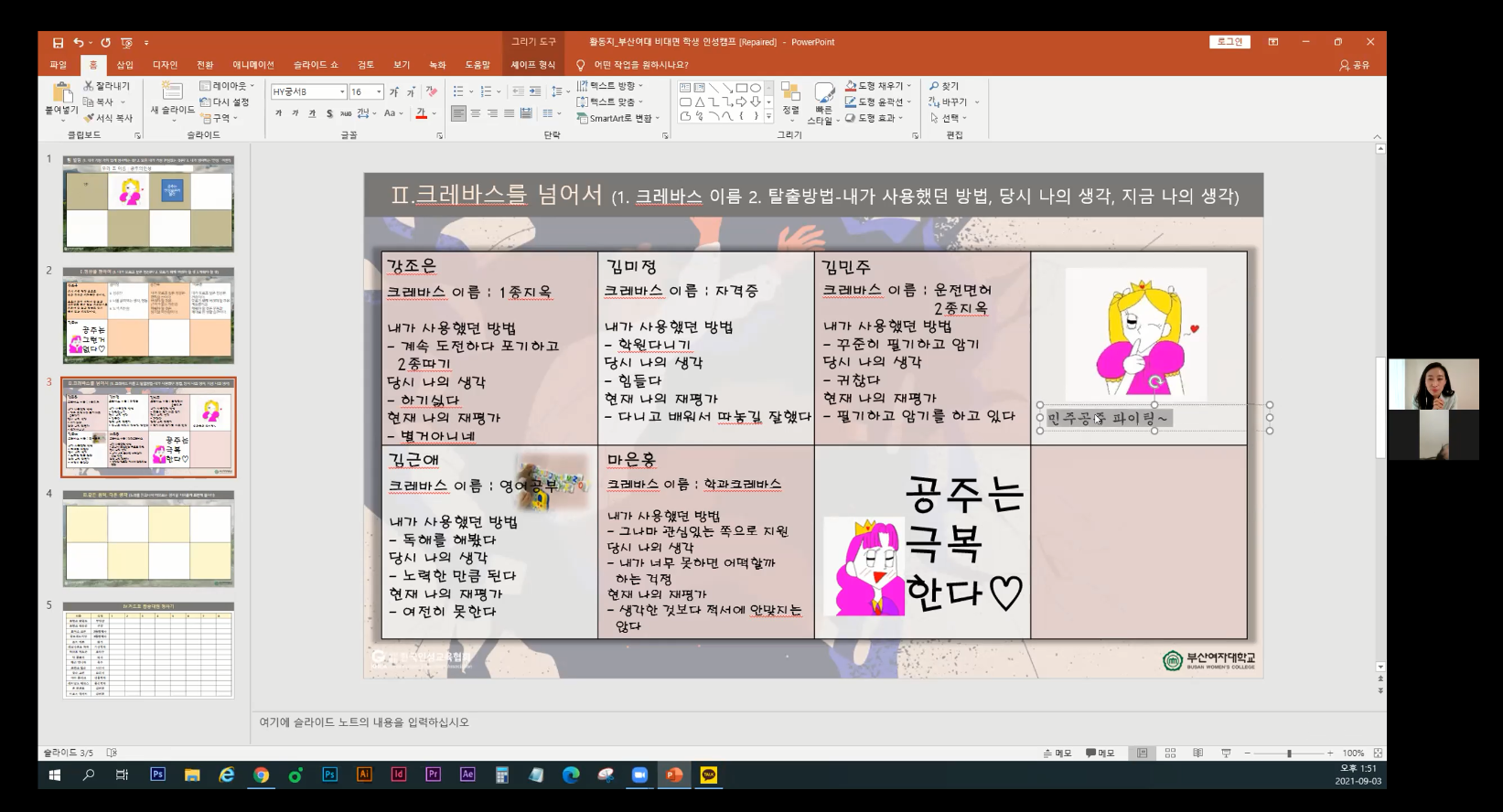Pick the right arrow shape in shapes gallery
The image size is (1503, 812).
[x=741, y=101]
